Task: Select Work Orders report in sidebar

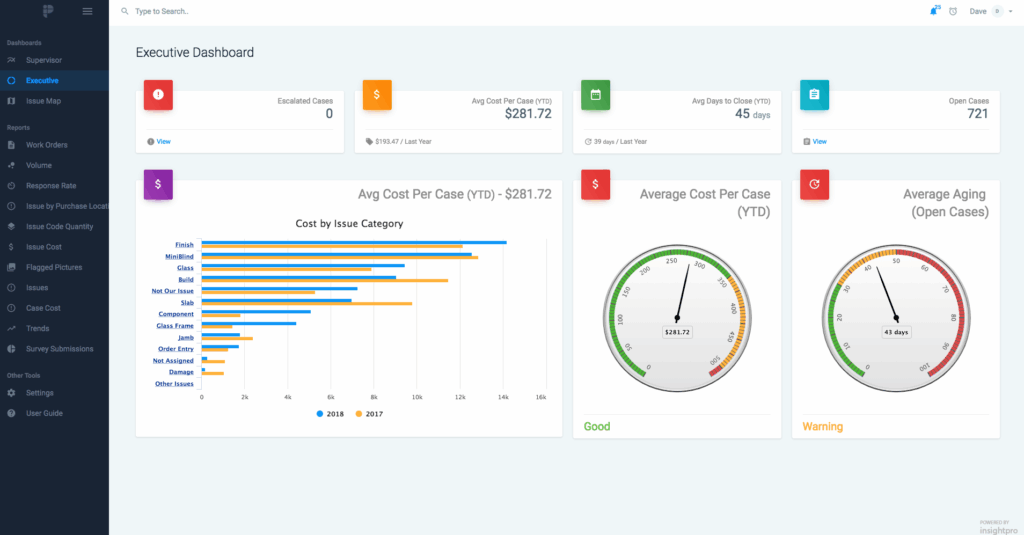Action: 46,145
